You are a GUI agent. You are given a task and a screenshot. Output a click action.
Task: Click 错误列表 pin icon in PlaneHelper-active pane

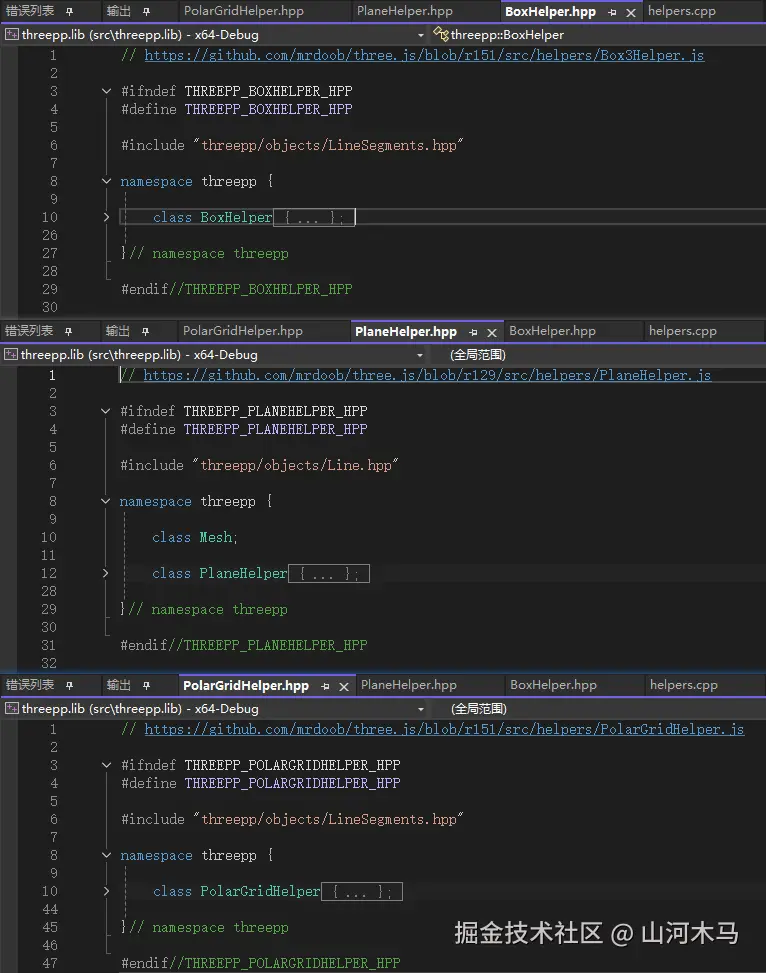(x=68, y=332)
